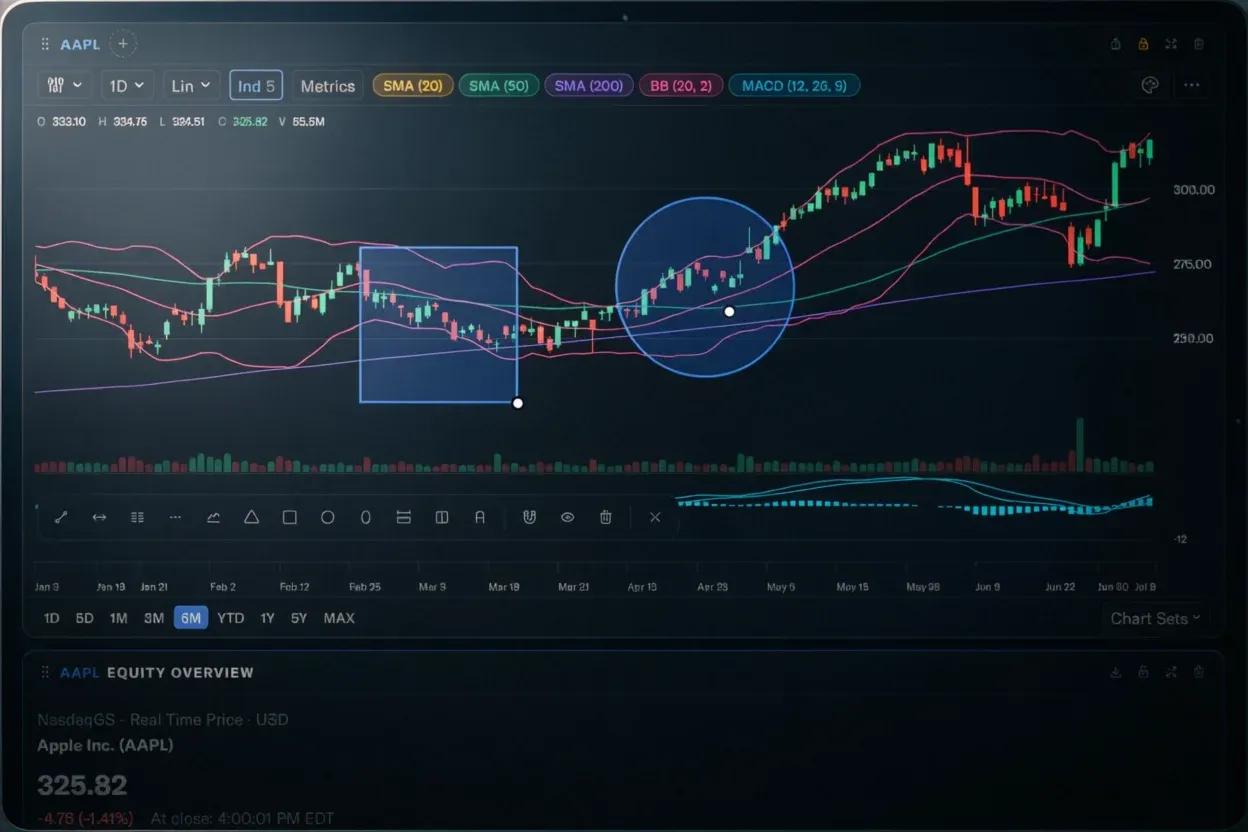Toggle the magnet snap mode
This screenshot has height=832, width=1248.
point(529,517)
